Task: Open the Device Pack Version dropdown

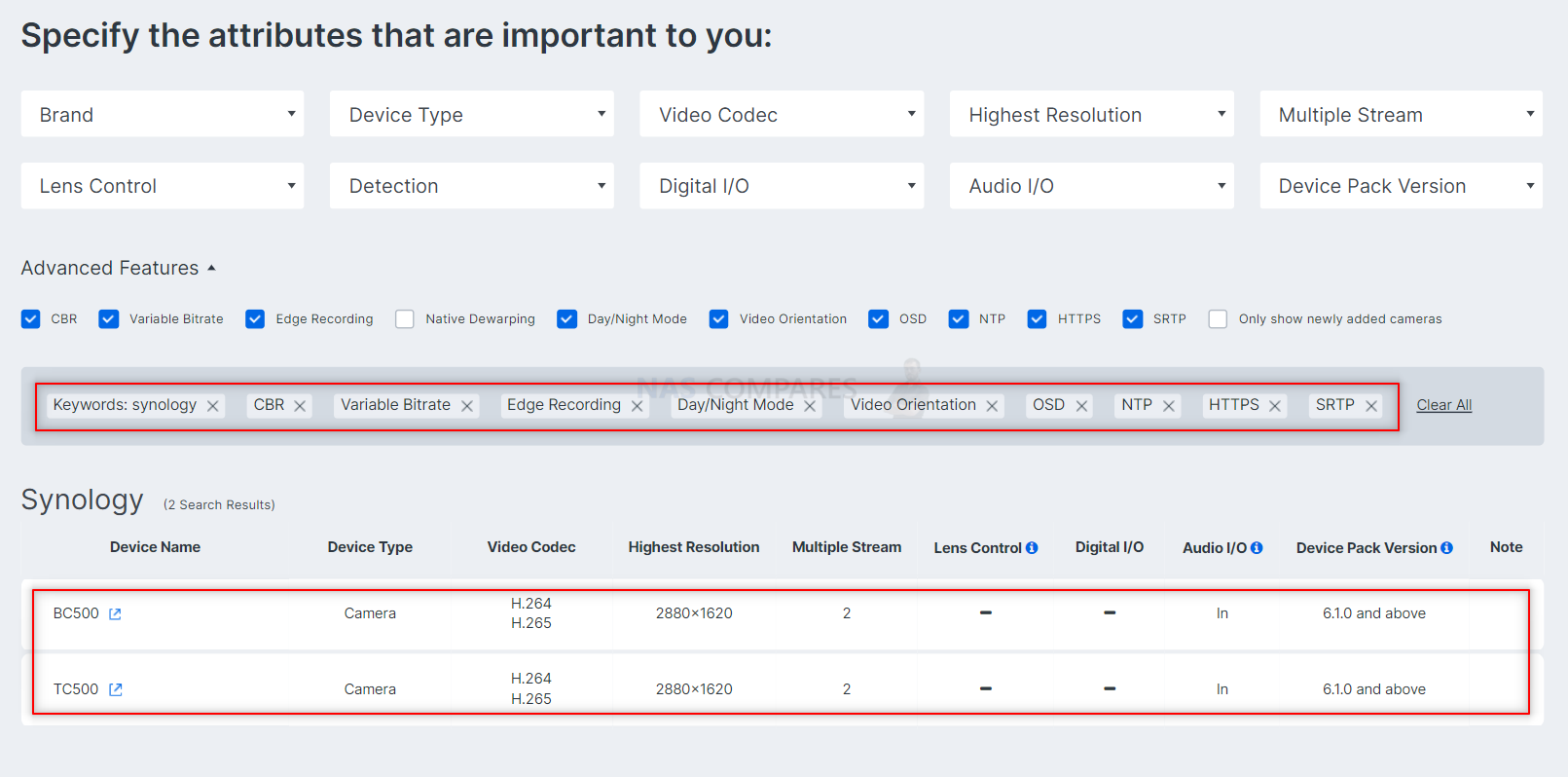Action: tap(1402, 186)
